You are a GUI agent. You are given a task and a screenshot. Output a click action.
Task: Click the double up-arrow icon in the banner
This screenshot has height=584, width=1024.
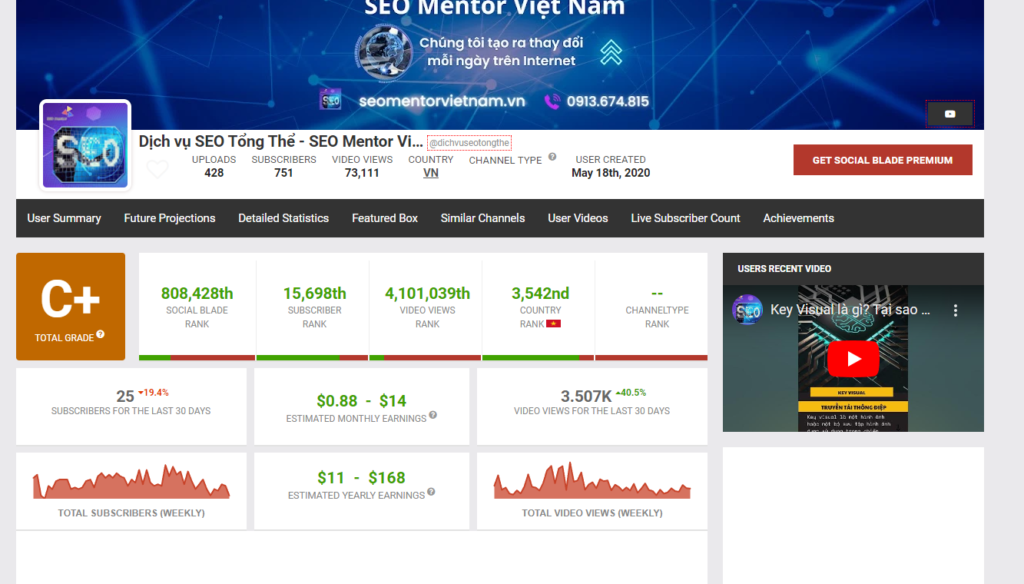click(611, 52)
